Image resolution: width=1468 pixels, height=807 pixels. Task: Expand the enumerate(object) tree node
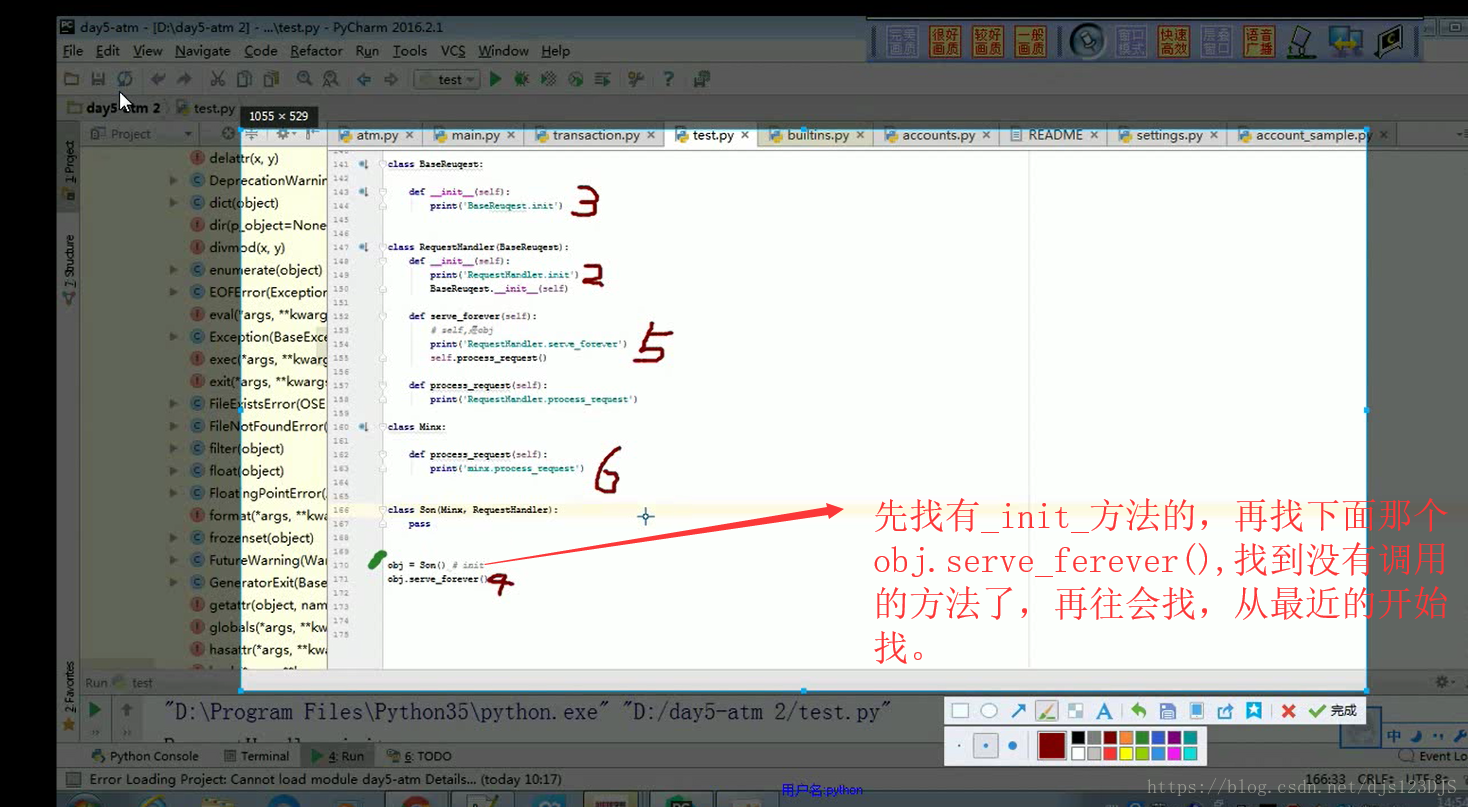[174, 270]
